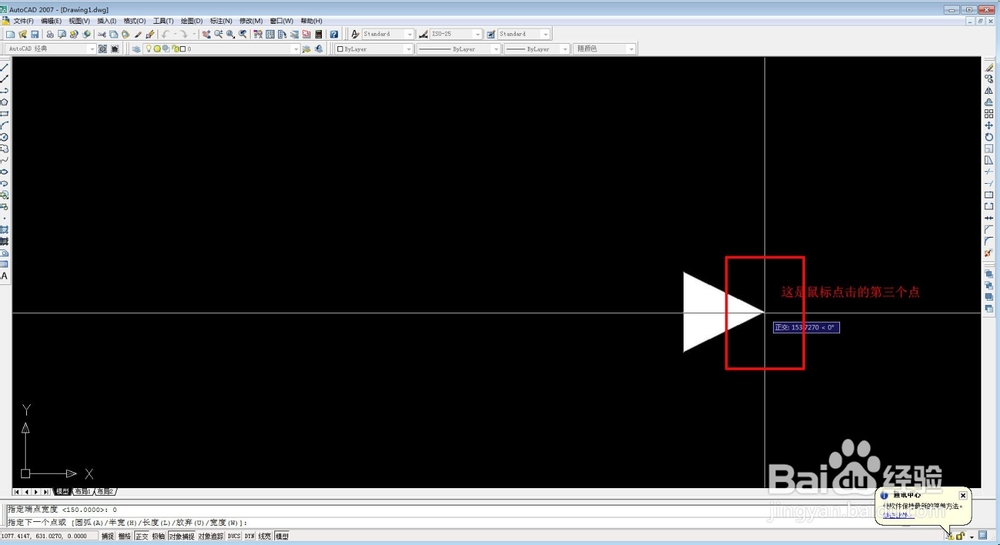Select the Circle tool in Draw toolbar

(4, 137)
